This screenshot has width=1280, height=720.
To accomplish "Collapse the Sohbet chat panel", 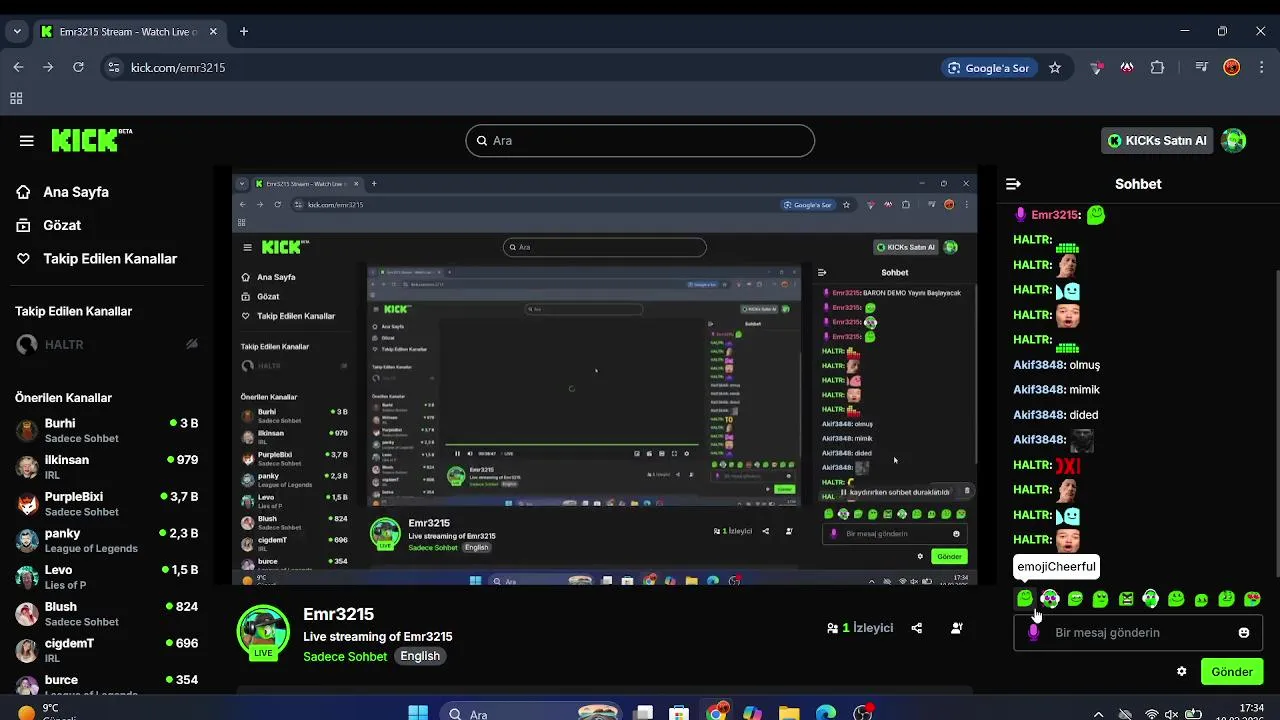I will [x=1013, y=184].
